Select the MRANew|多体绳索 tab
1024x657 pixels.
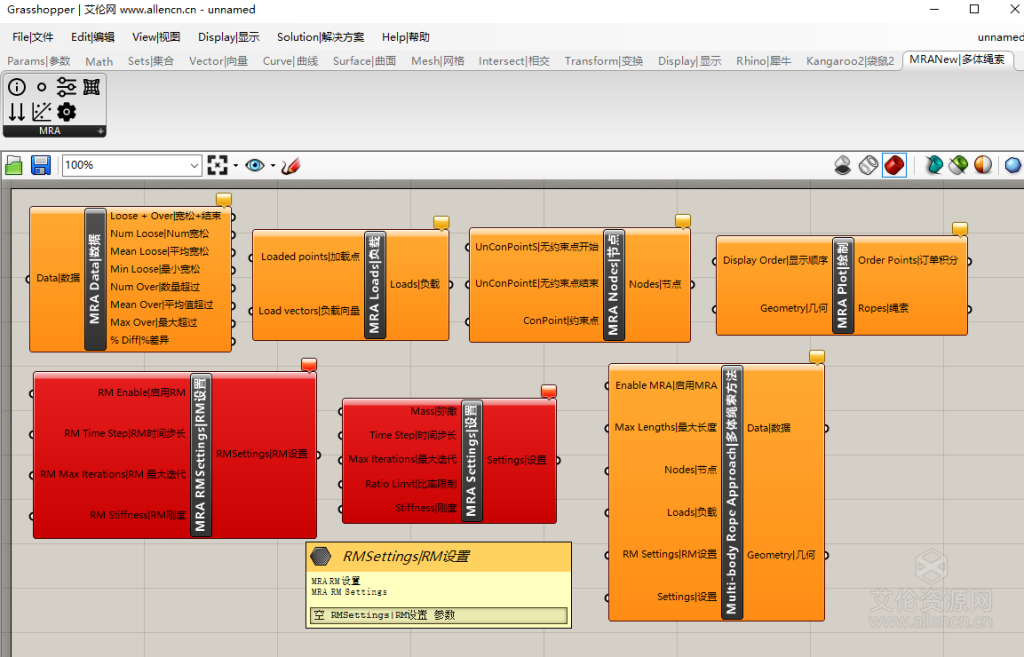[957, 59]
